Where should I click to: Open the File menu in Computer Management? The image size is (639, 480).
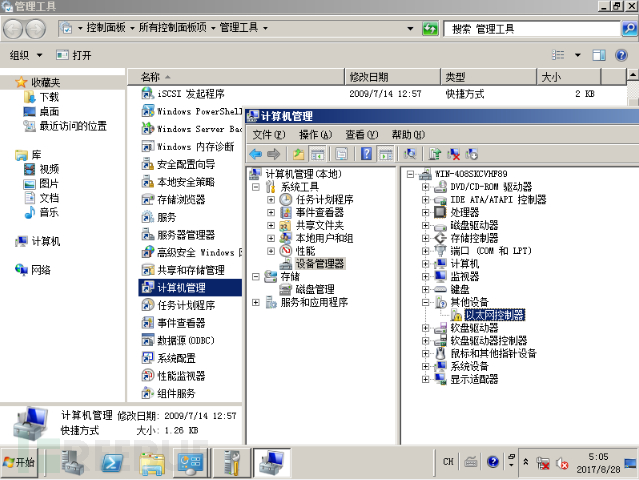[x=269, y=135]
